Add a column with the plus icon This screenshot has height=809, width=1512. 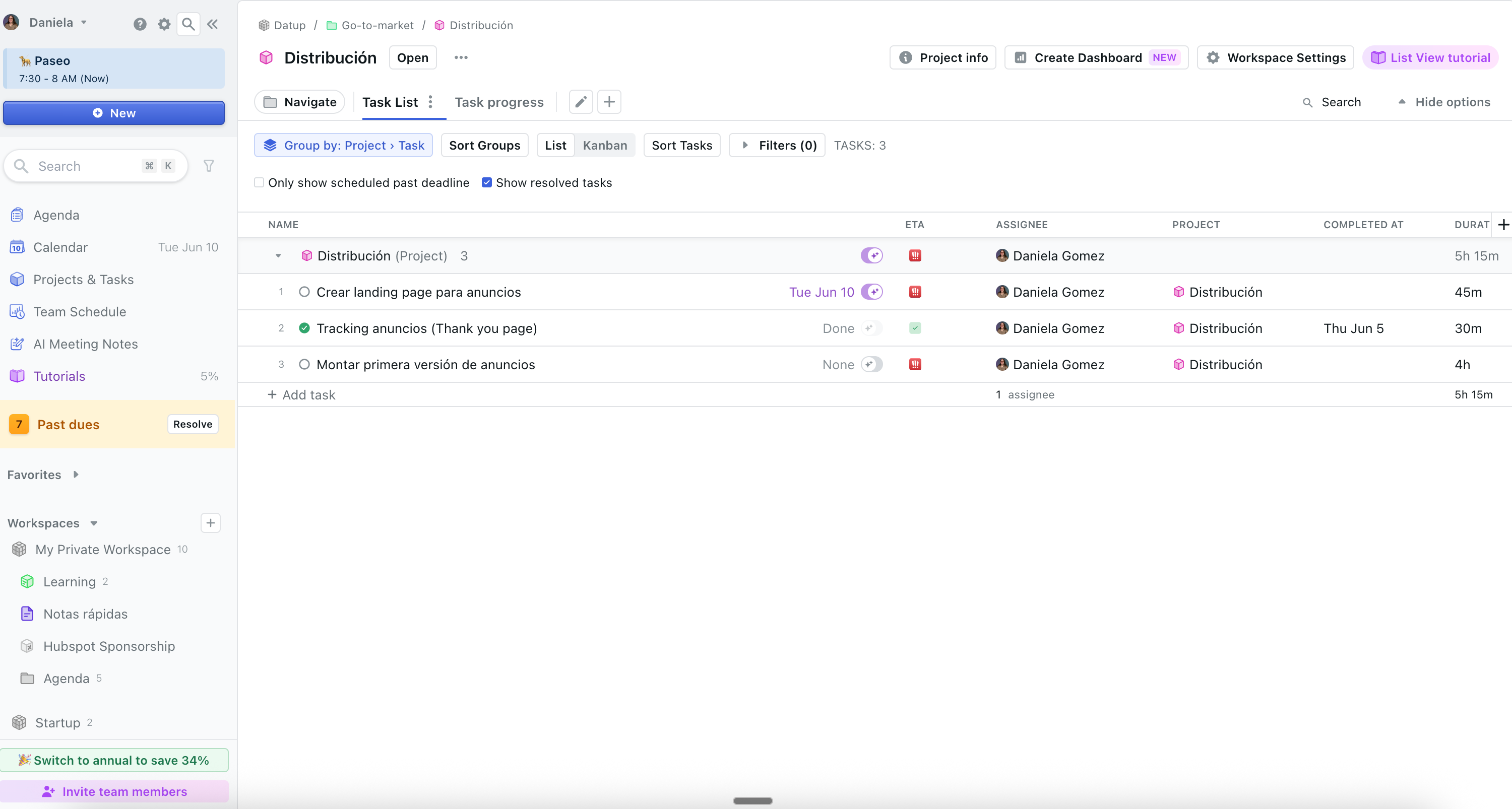1503,225
